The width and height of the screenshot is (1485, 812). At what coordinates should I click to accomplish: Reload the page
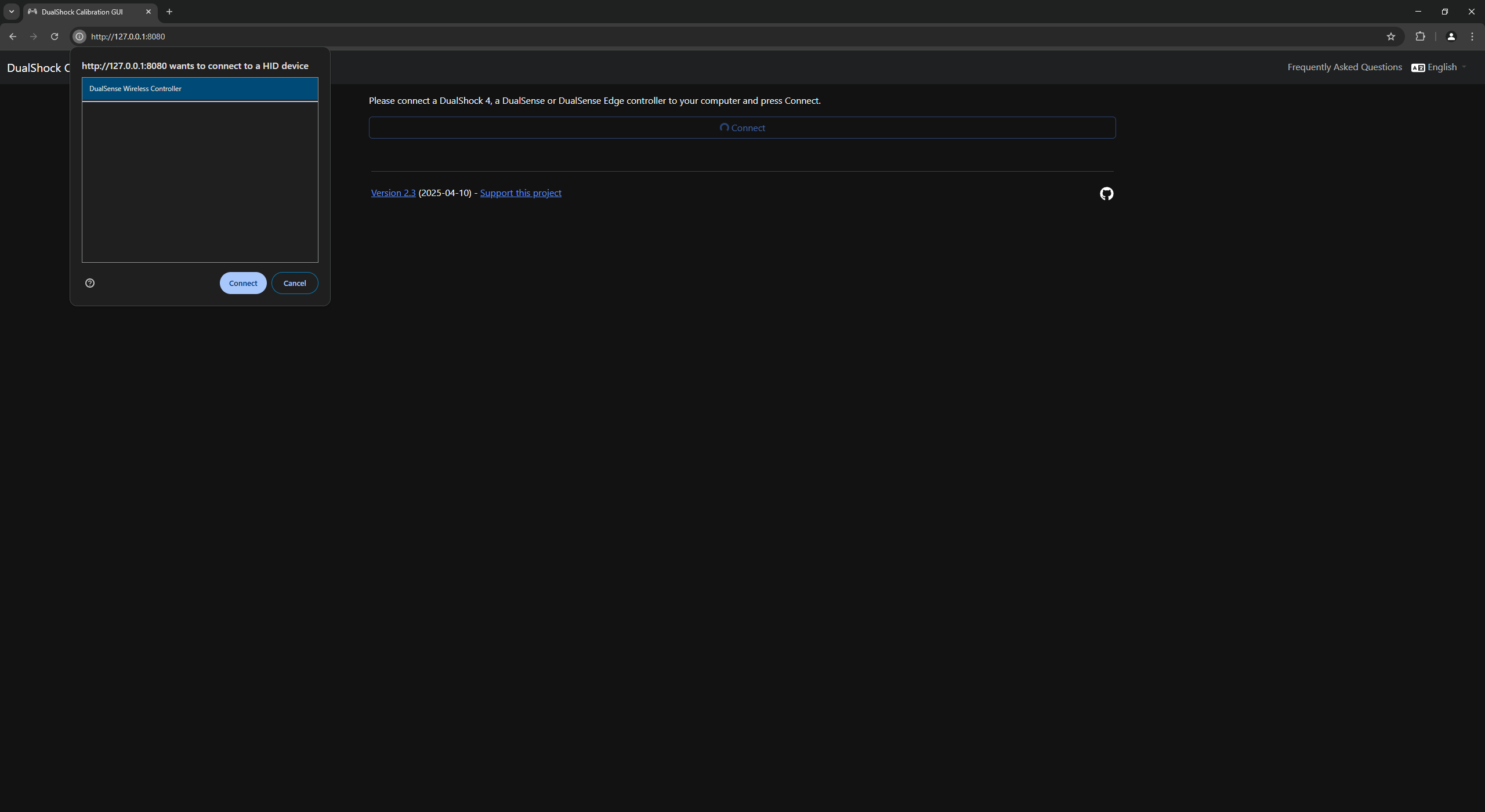(55, 37)
